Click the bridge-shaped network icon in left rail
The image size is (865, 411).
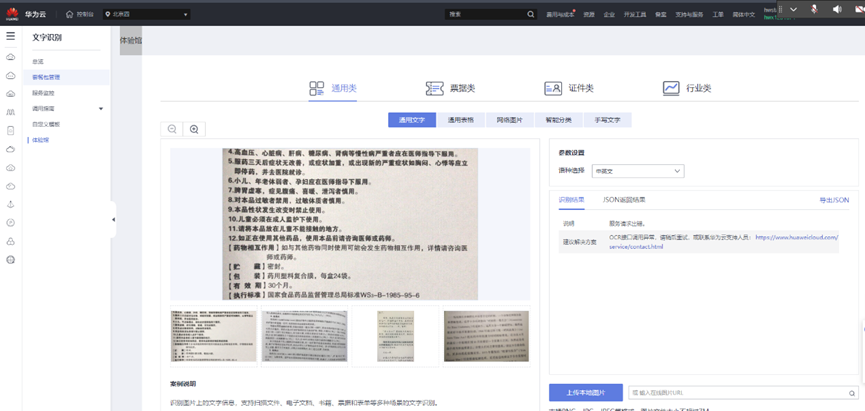click(10, 112)
